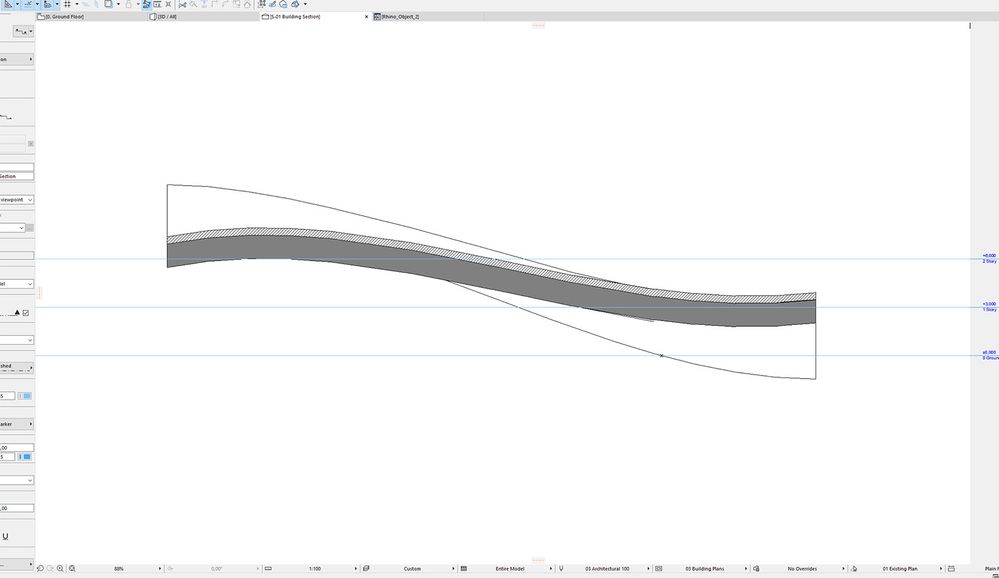Screen dimensions: 999x578
Task: Click the zoom-in magnifier in status bar
Action: pyautogui.click(x=61, y=568)
